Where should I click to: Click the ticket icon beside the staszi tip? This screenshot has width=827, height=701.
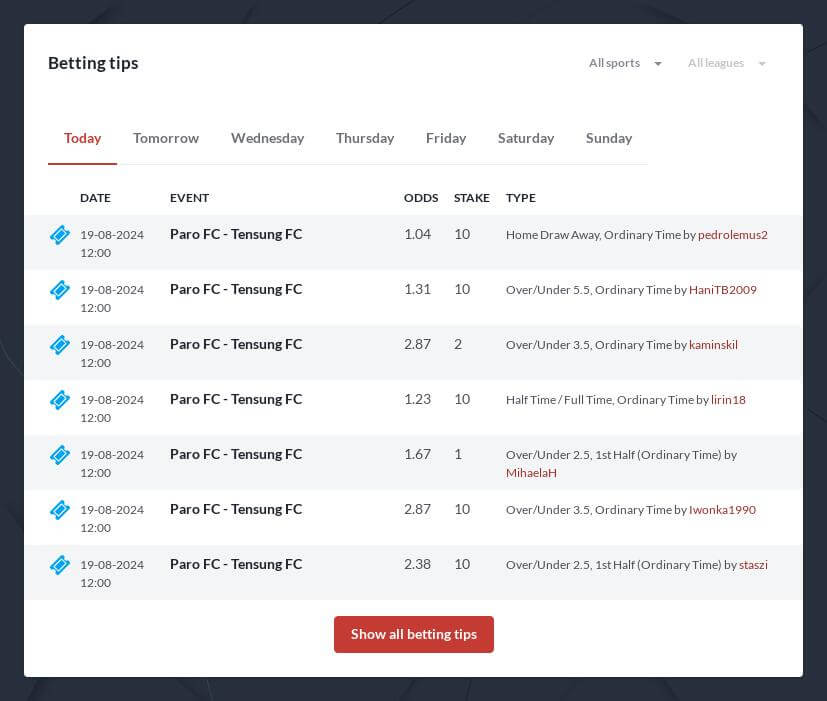pos(60,564)
